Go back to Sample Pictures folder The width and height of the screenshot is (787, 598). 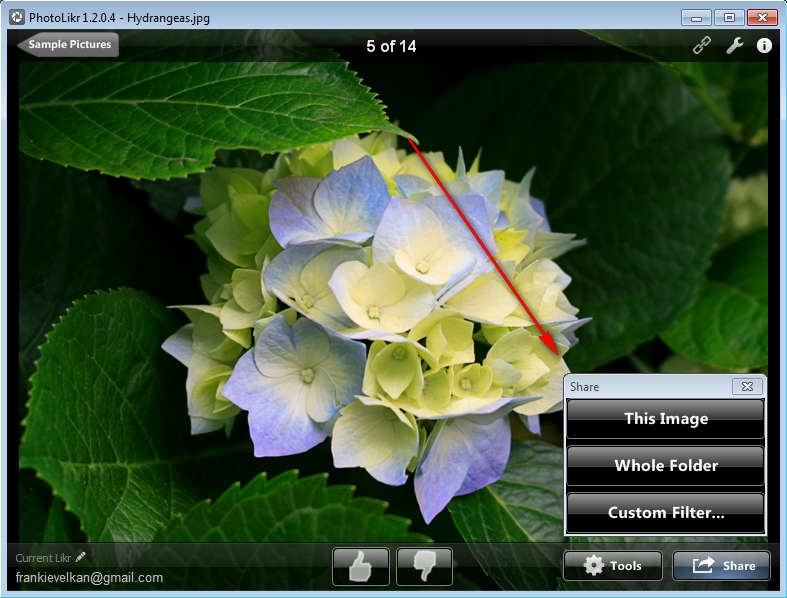(x=69, y=44)
